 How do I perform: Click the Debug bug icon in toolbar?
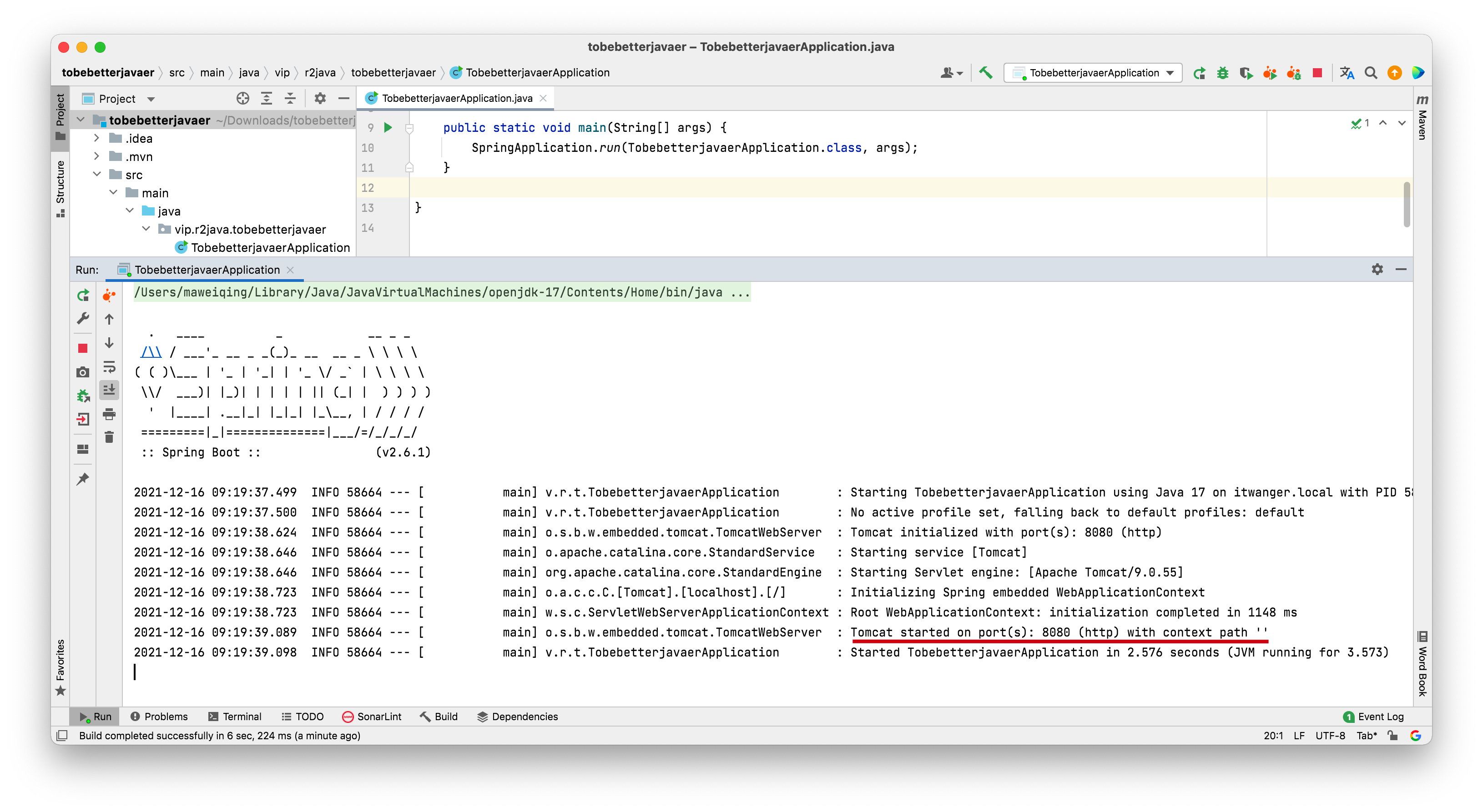(1222, 72)
